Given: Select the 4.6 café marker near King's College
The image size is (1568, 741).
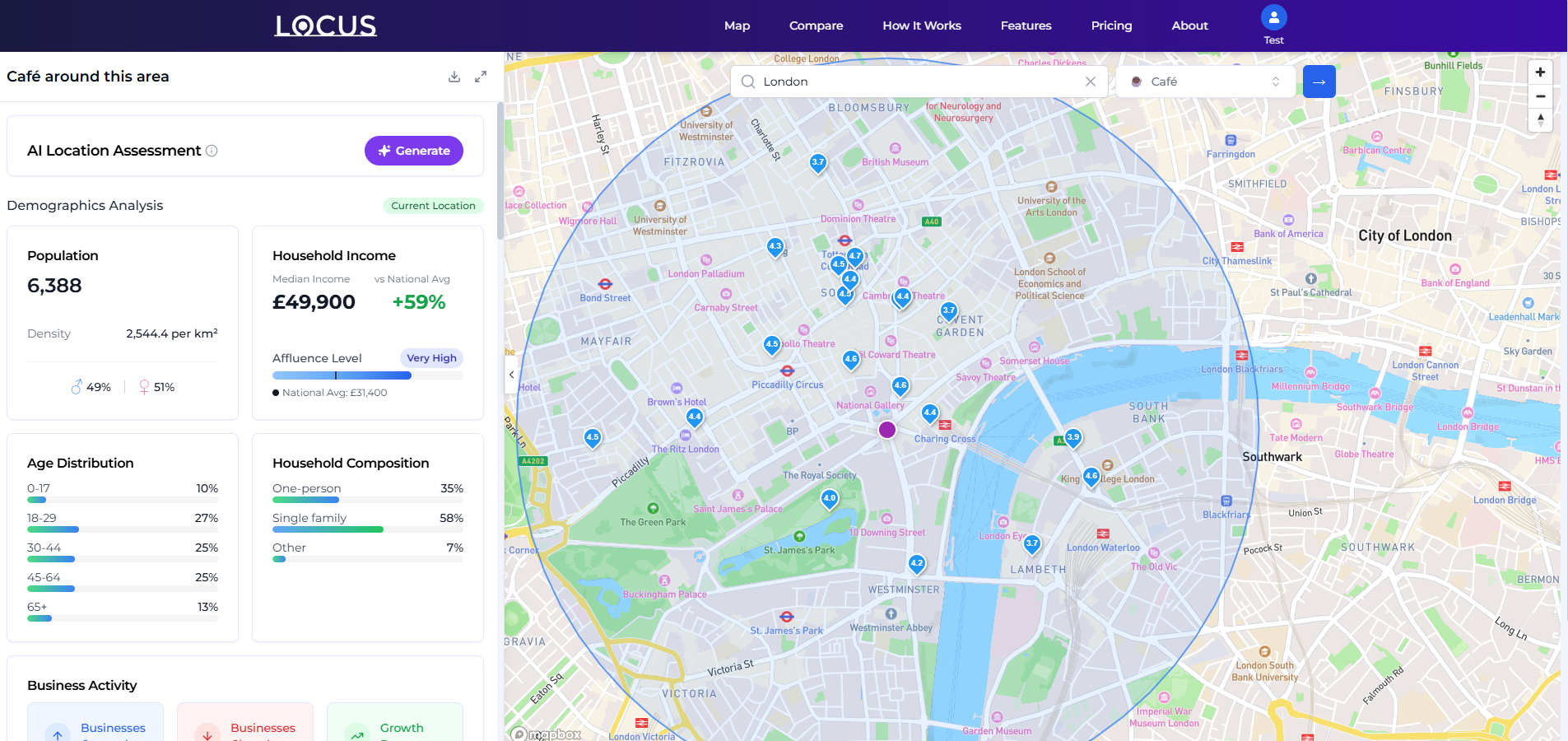Looking at the screenshot, I should click(x=1091, y=477).
